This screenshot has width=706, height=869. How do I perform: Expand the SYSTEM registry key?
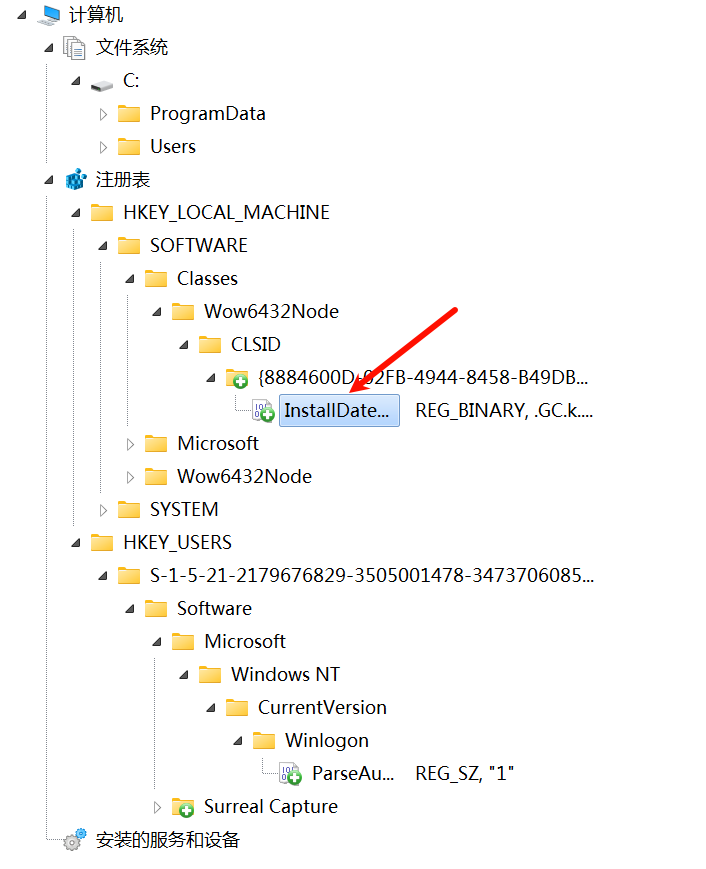[x=103, y=510]
